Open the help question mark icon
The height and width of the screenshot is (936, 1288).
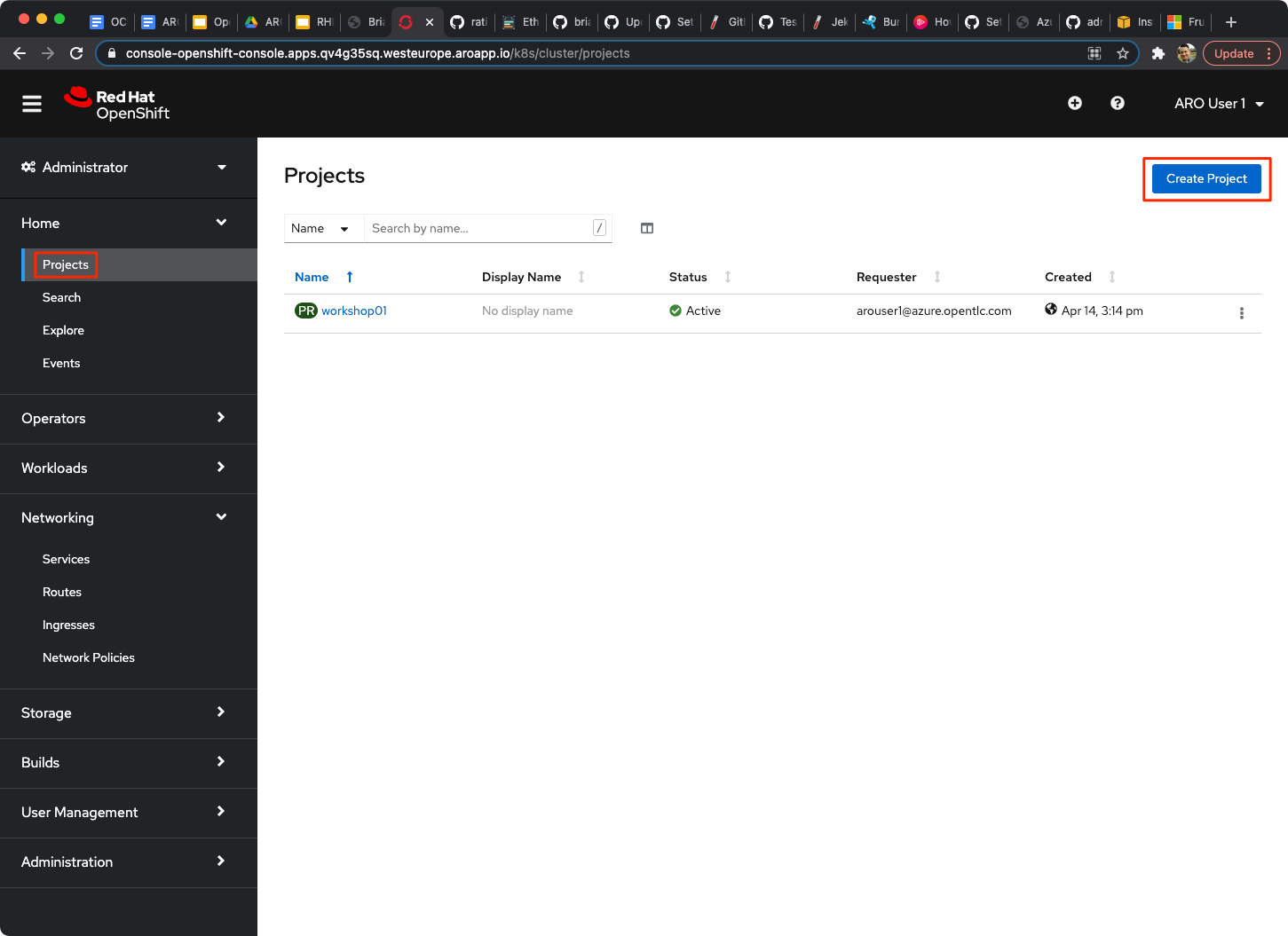coord(1117,103)
